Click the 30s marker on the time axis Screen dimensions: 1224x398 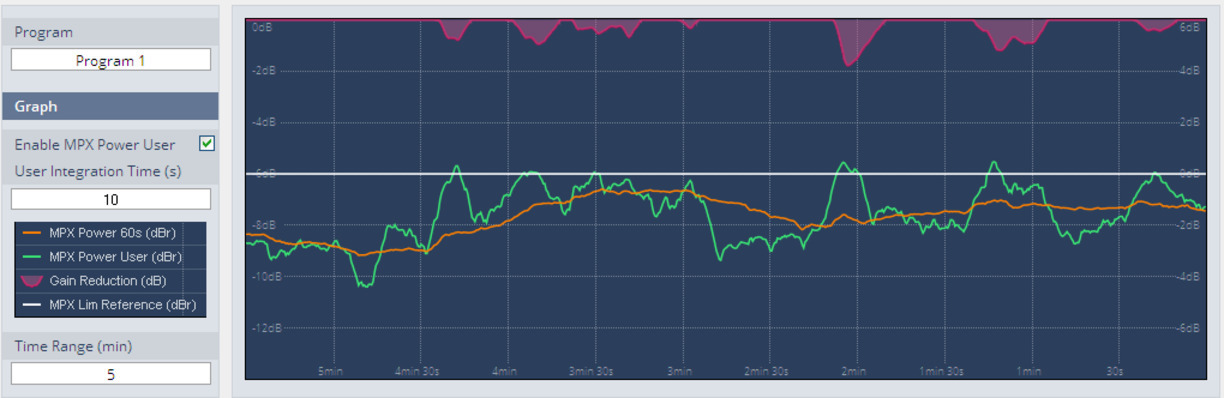click(1114, 370)
